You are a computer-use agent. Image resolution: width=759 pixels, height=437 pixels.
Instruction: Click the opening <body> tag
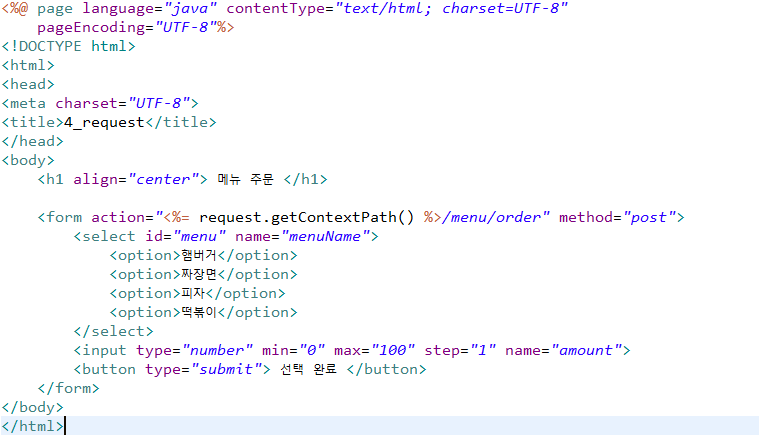pos(28,160)
